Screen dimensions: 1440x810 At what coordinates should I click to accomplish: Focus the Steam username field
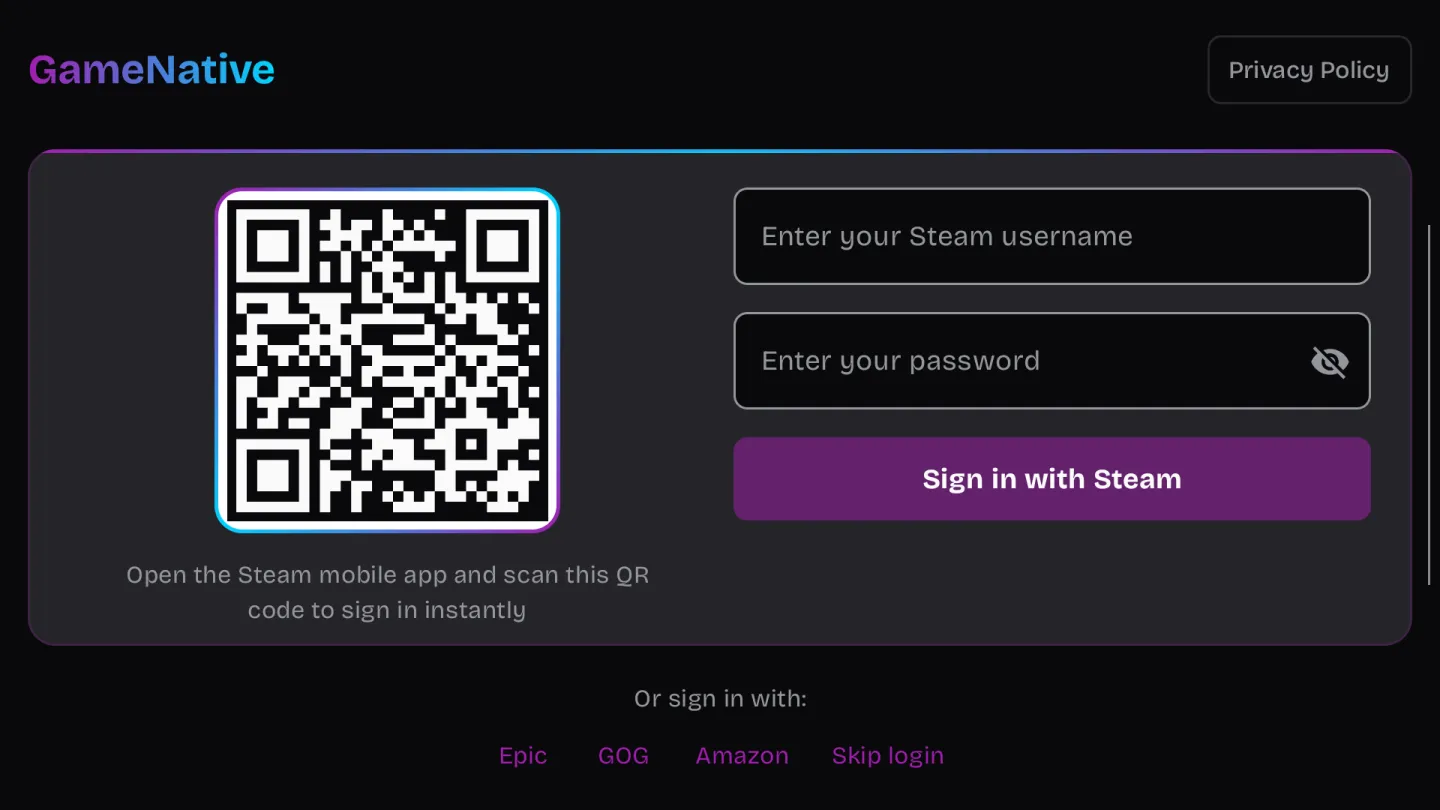[1052, 236]
